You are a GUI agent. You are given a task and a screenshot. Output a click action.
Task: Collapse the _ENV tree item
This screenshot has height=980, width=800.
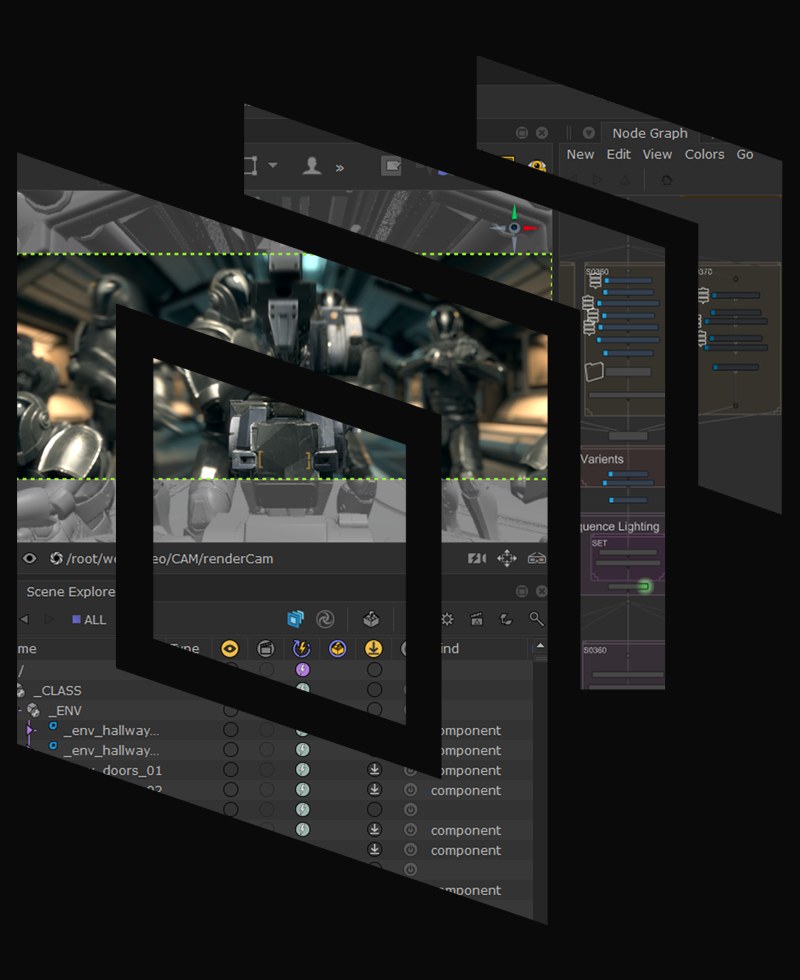[20, 711]
